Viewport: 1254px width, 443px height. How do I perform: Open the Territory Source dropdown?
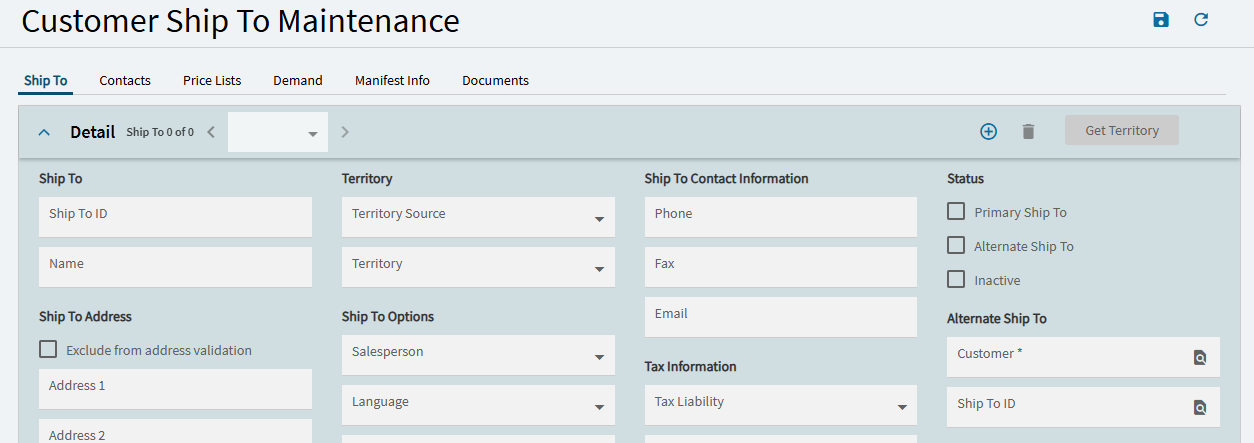point(599,219)
